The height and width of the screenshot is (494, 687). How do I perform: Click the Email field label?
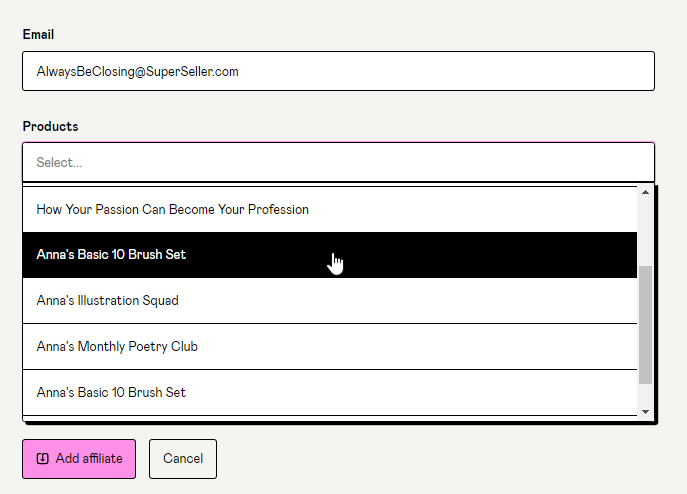point(38,34)
